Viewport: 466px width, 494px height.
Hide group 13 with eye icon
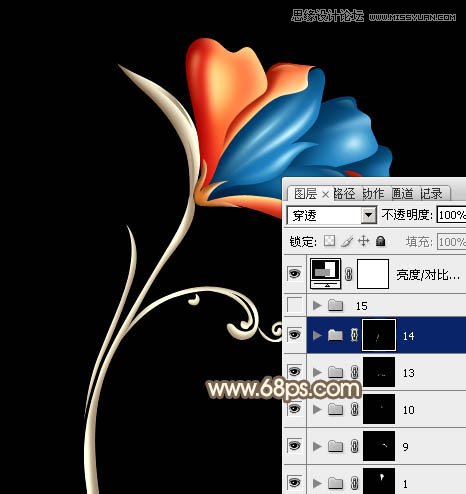pos(294,371)
